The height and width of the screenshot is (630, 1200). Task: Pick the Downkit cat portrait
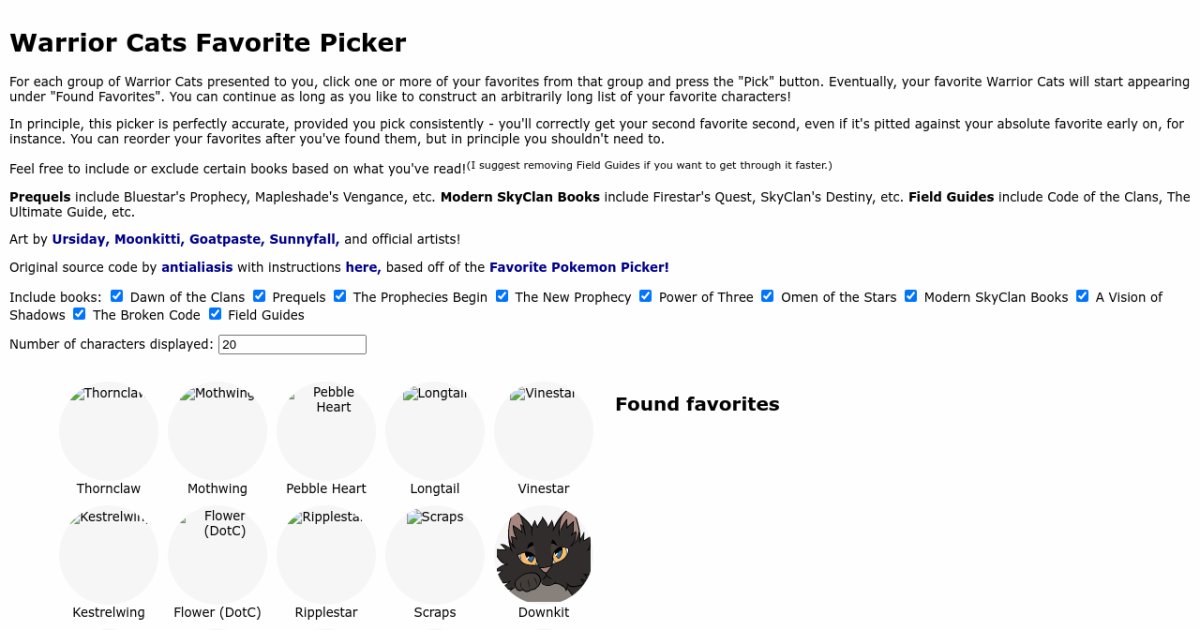[543, 556]
